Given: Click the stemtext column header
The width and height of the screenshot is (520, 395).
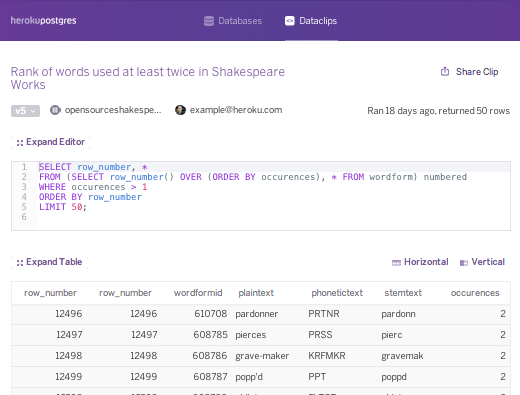Looking at the screenshot, I should (403, 293).
